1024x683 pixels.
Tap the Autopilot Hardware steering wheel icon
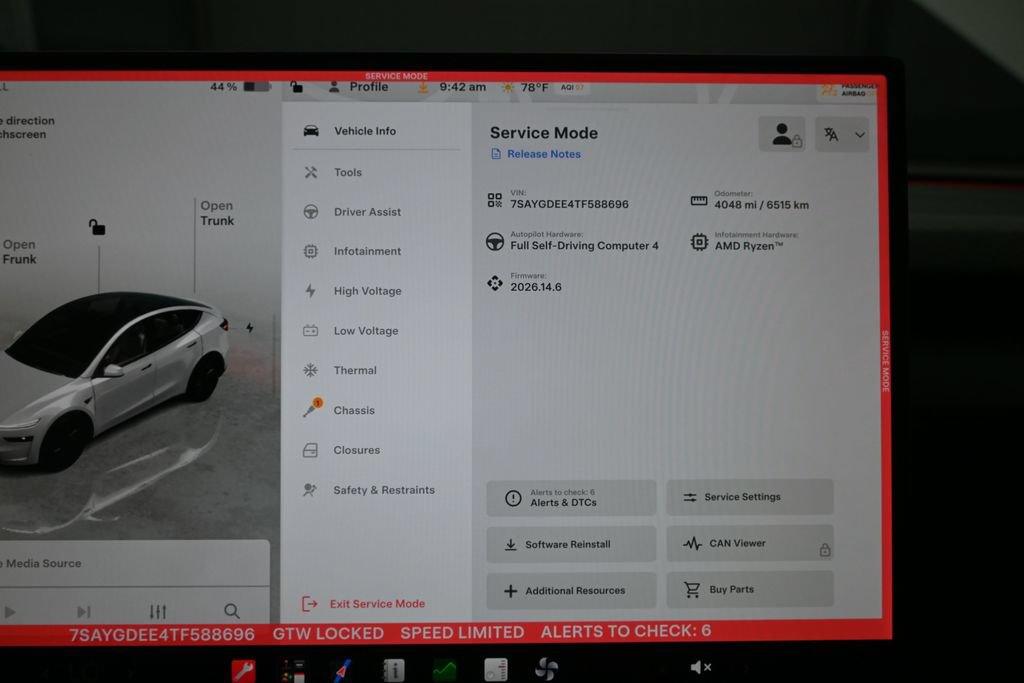pos(495,242)
